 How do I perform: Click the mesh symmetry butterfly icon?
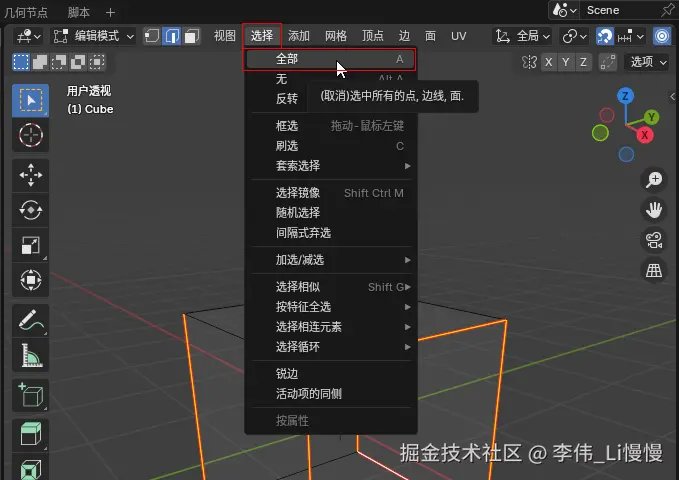click(529, 62)
